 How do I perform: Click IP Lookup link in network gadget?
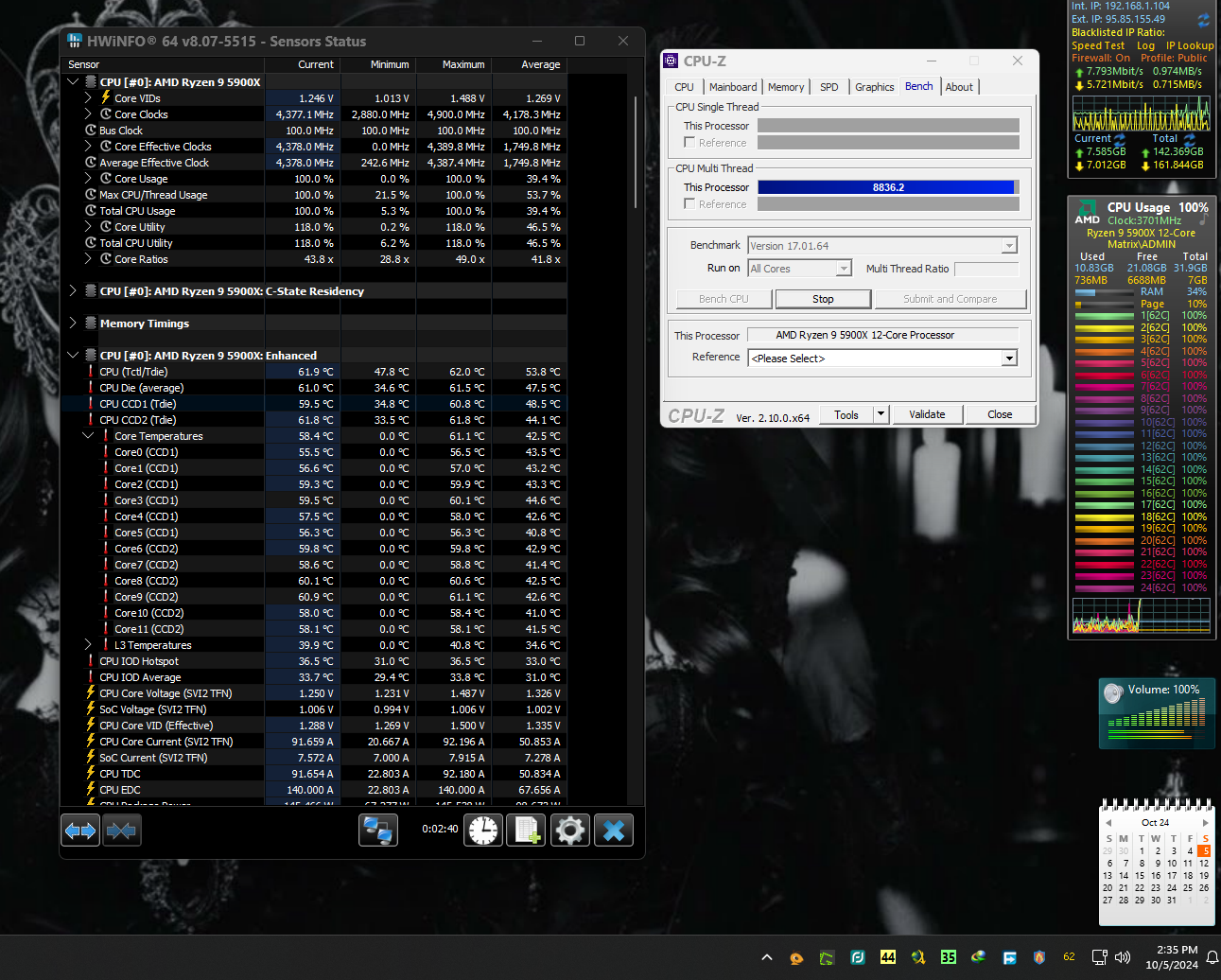point(1190,45)
